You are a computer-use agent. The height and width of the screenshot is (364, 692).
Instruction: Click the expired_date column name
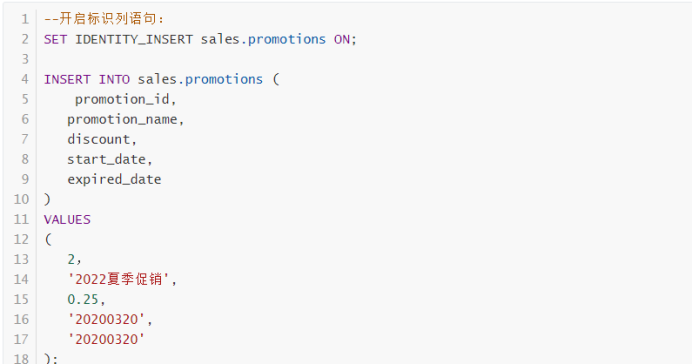[x=114, y=180]
